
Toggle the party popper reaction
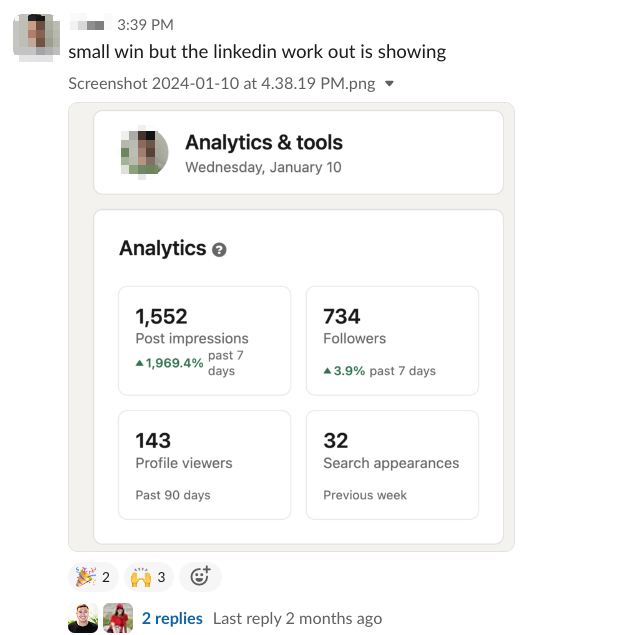point(93,577)
